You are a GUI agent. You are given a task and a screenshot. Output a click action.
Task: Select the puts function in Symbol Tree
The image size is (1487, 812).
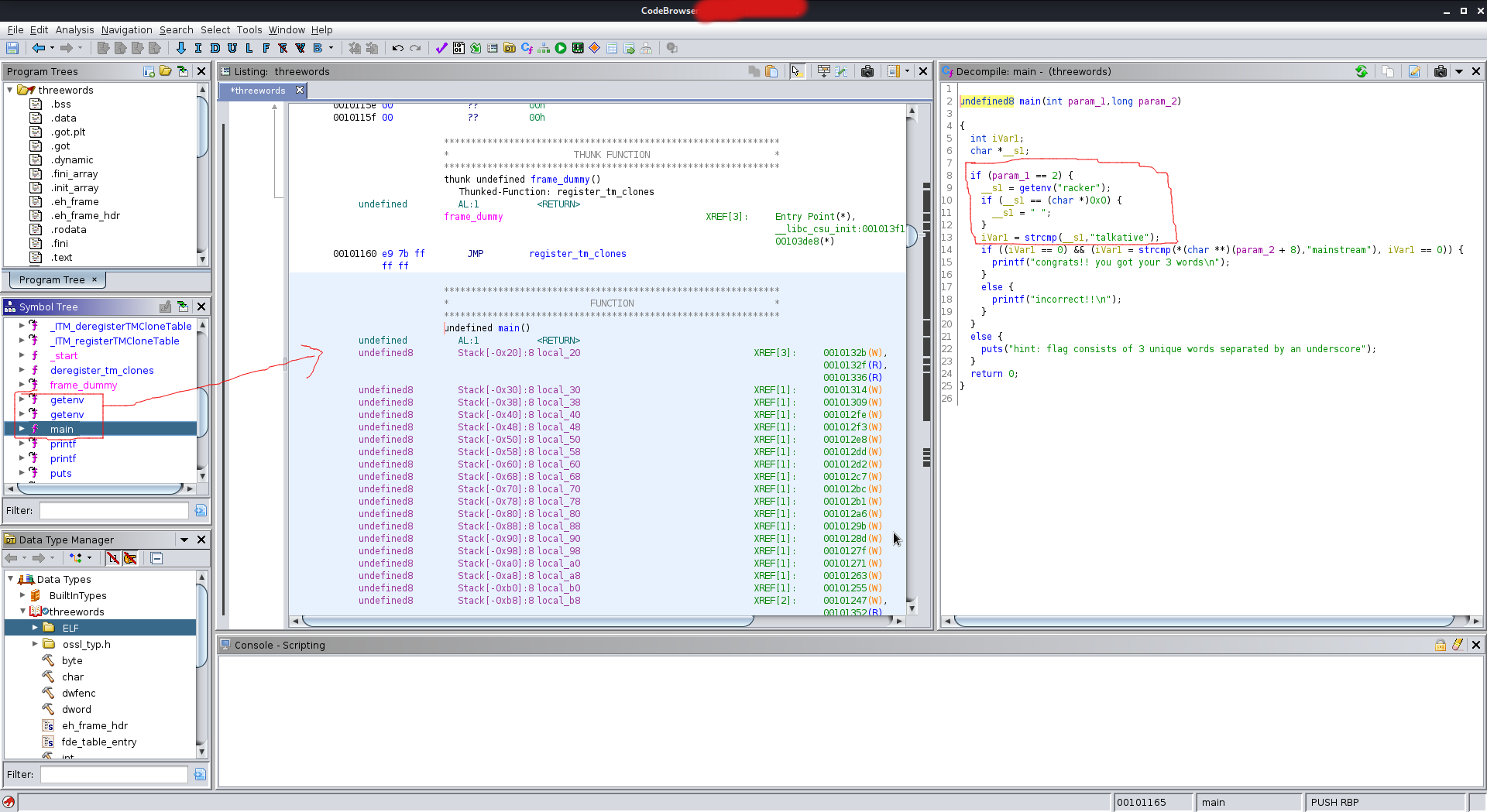[60, 473]
